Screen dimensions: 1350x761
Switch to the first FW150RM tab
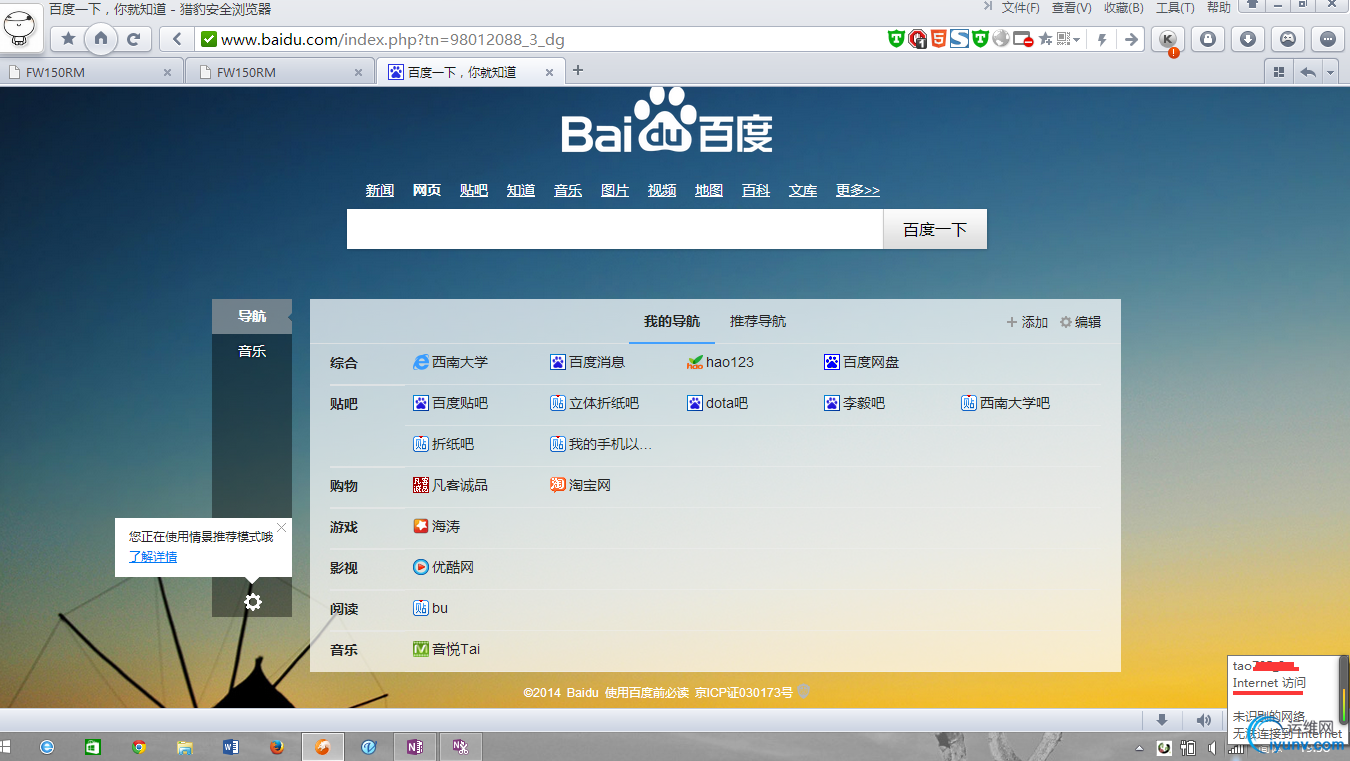92,72
